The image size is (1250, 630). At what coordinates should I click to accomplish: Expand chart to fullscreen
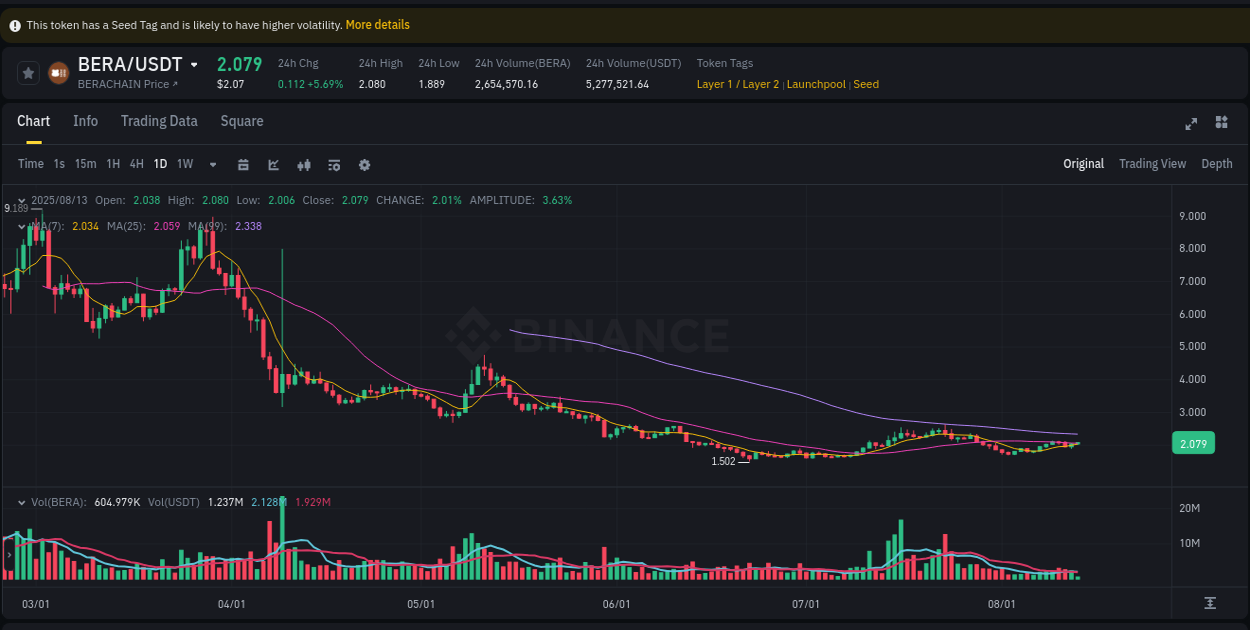[x=1191, y=123]
